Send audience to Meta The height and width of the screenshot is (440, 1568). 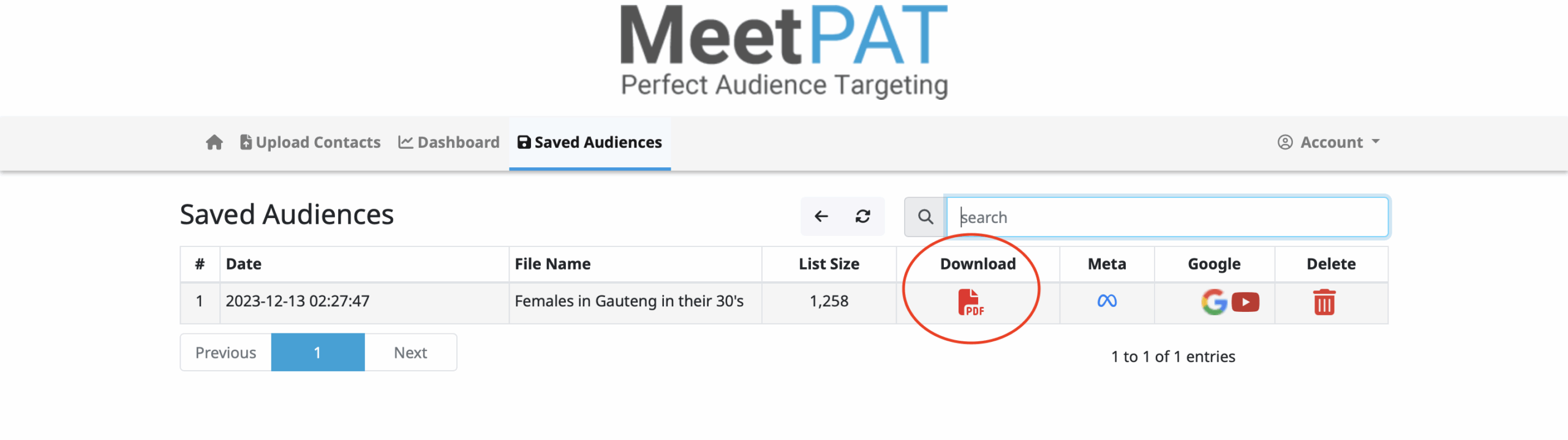1106,301
